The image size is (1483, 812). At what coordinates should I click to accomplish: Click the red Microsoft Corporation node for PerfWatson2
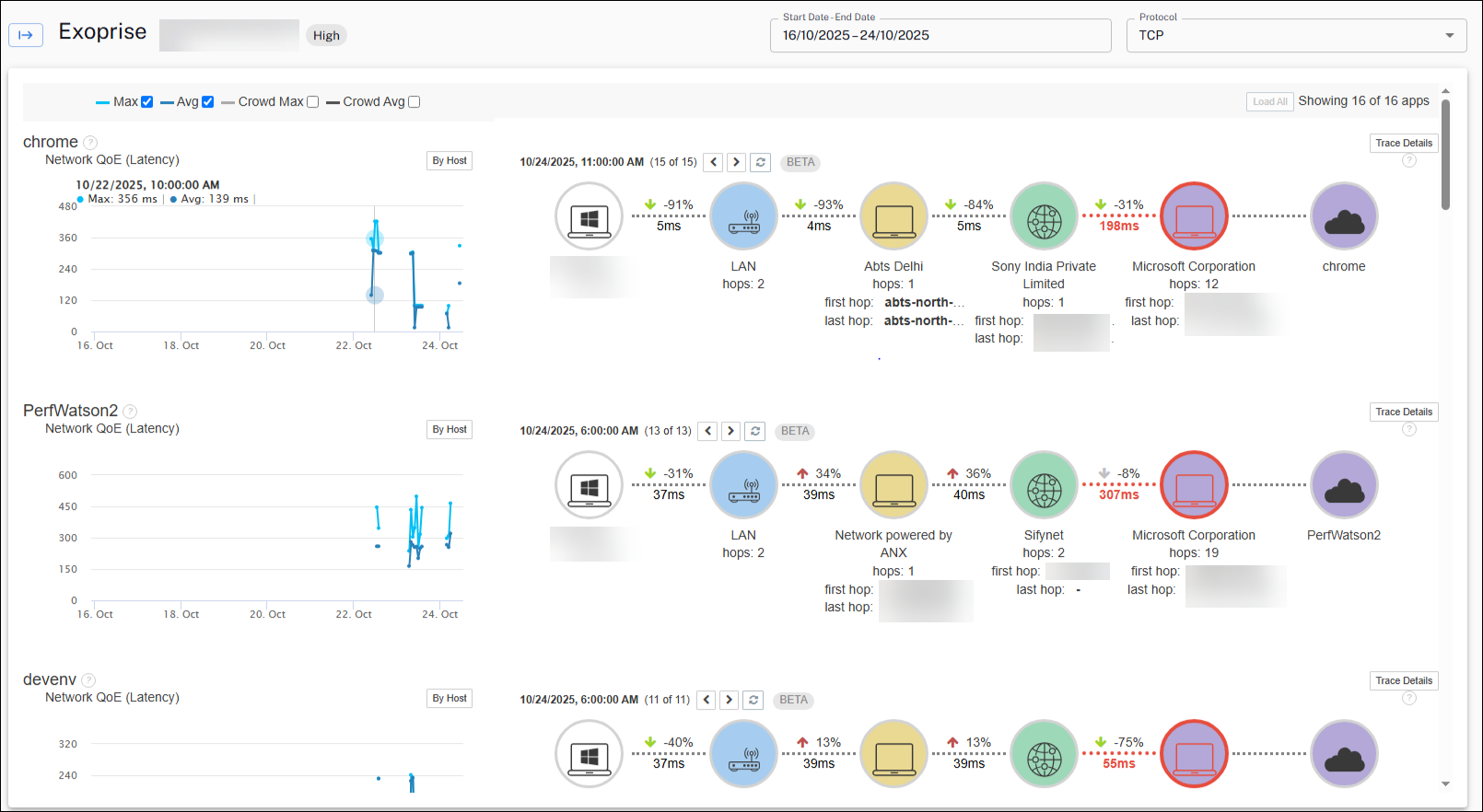click(1194, 485)
